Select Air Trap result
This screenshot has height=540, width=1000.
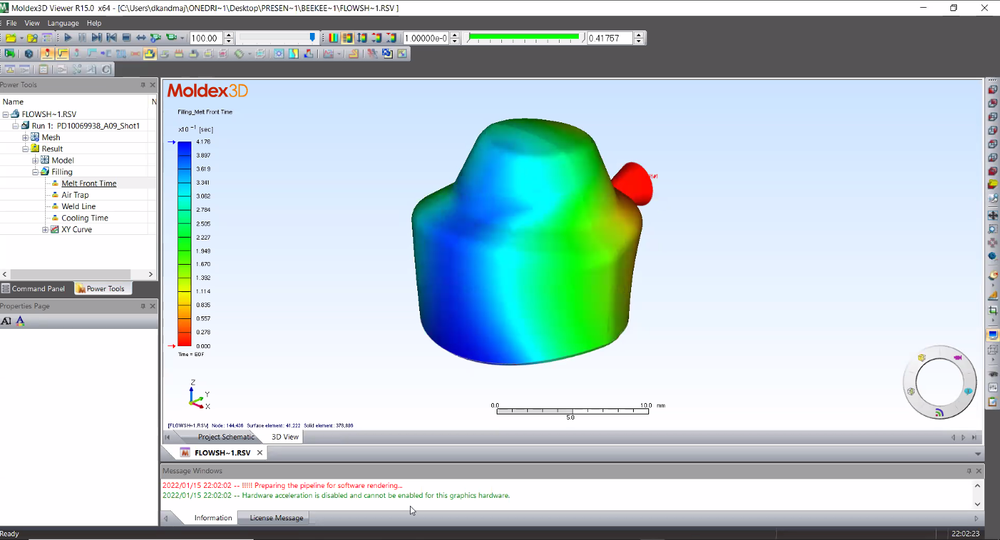tap(75, 194)
